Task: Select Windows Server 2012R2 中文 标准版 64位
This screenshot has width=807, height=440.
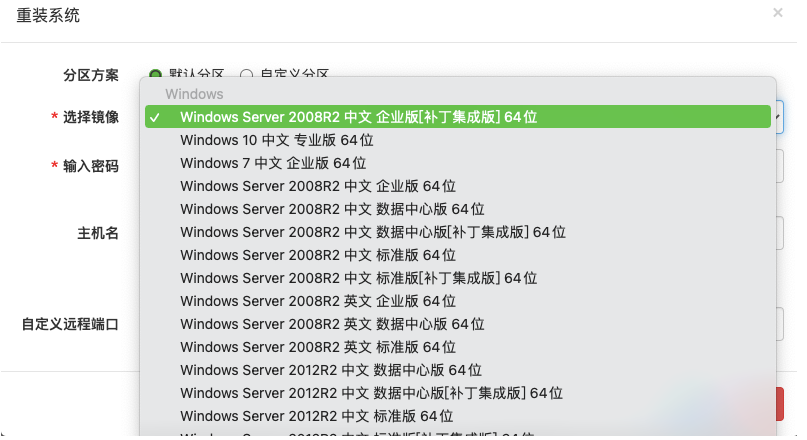Action: click(x=317, y=416)
